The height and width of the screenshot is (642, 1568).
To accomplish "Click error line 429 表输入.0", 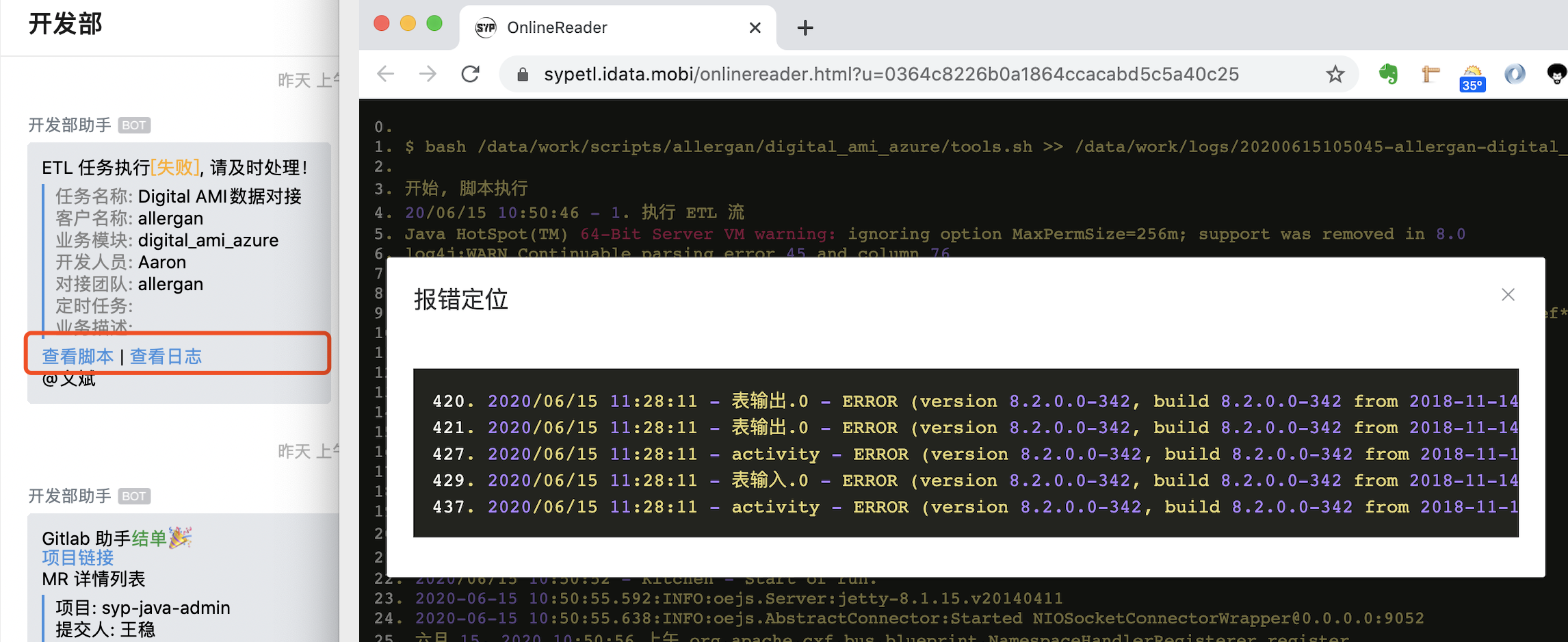I will 975,480.
